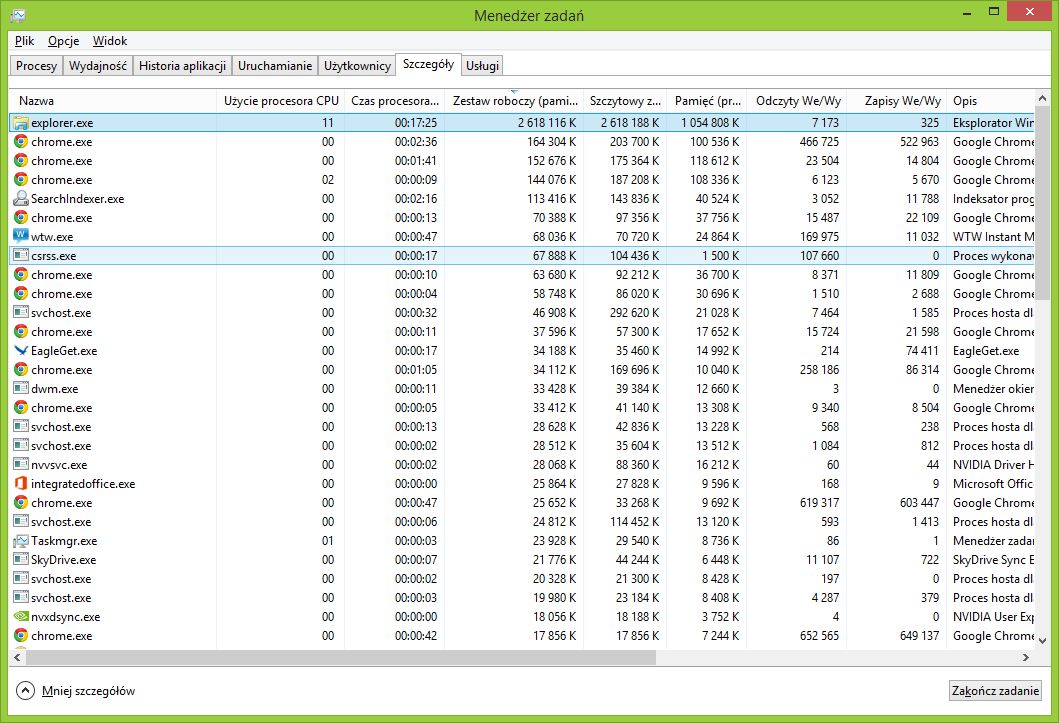The height and width of the screenshot is (723, 1059).
Task: Select the csrss.exe process icon
Action: pyautogui.click(x=20, y=256)
